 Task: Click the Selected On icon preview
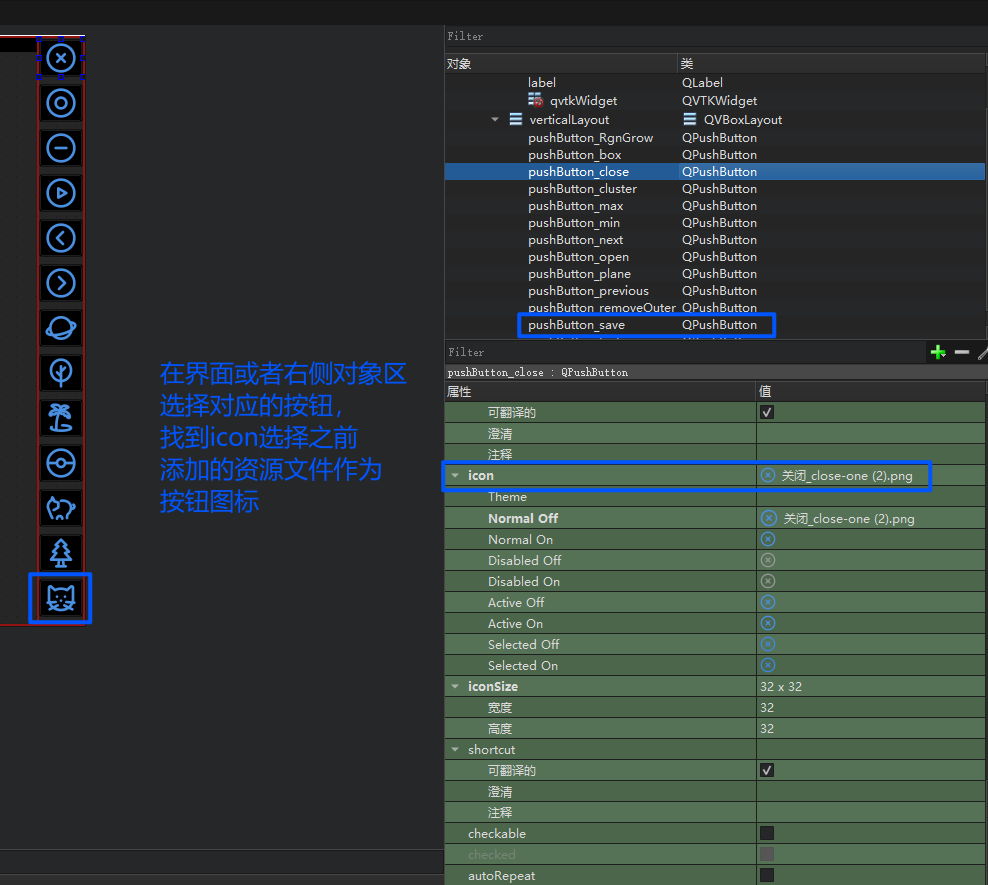(767, 665)
